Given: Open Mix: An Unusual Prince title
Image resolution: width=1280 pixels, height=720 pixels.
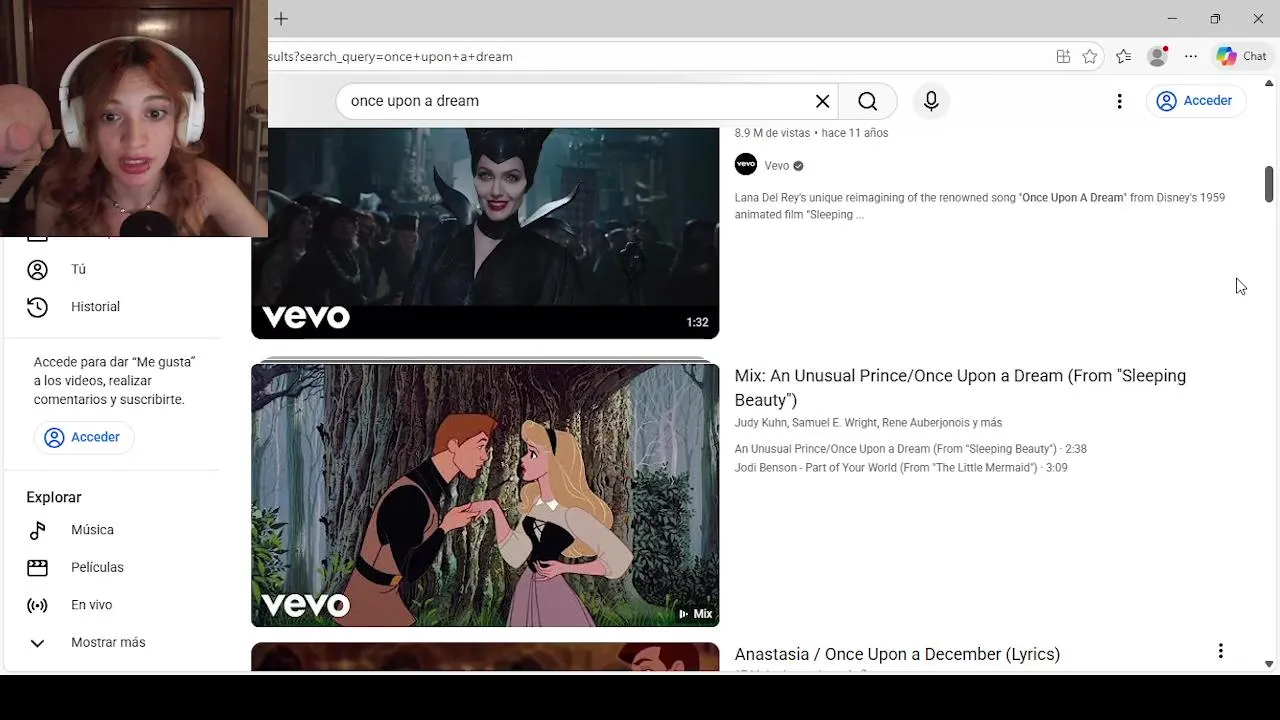Looking at the screenshot, I should click(960, 388).
